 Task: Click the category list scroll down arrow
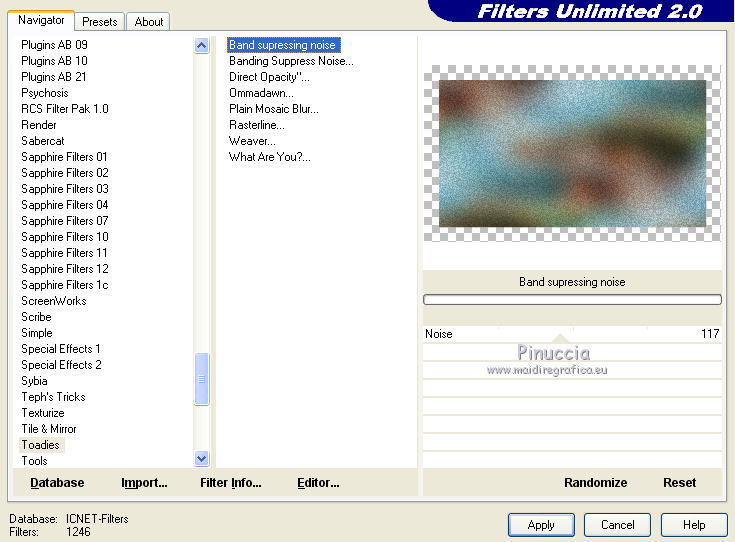202,459
